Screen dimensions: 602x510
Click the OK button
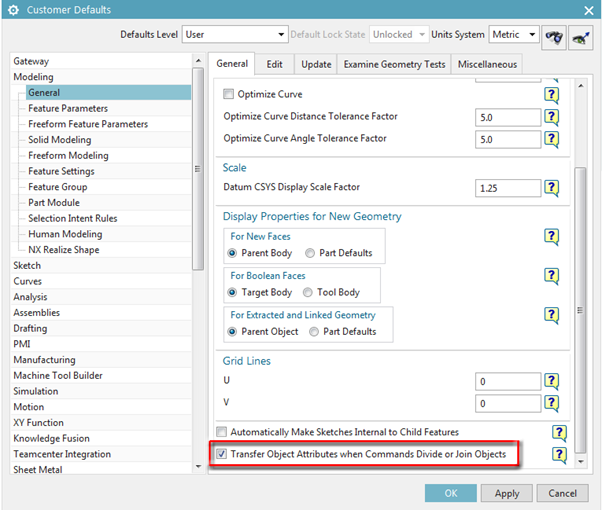click(450, 493)
